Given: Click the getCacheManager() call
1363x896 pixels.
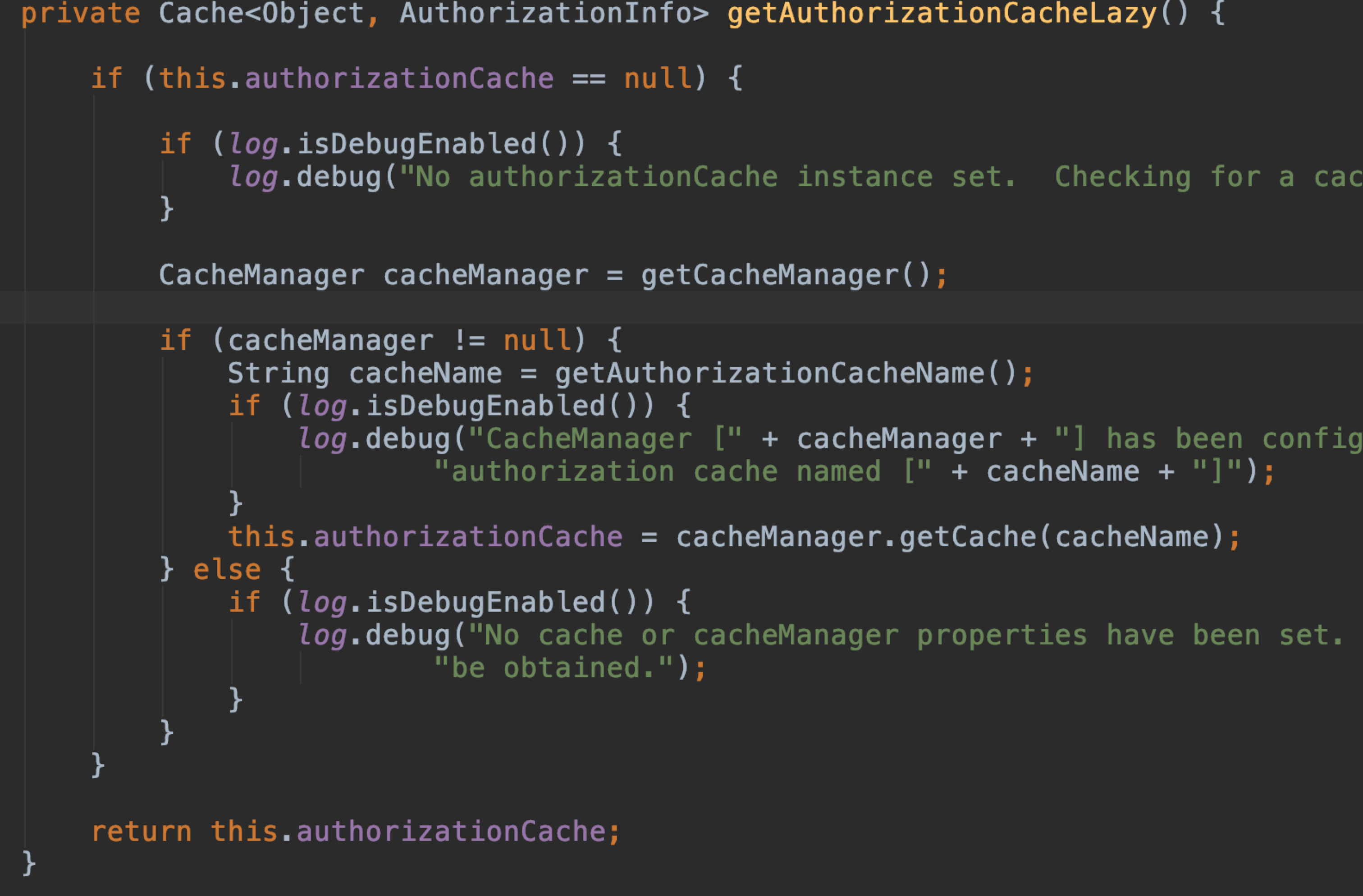Looking at the screenshot, I should click(x=786, y=275).
